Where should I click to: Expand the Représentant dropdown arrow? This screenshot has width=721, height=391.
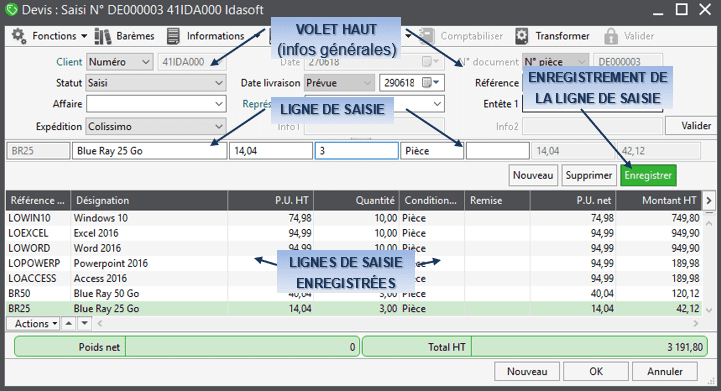tap(437, 104)
